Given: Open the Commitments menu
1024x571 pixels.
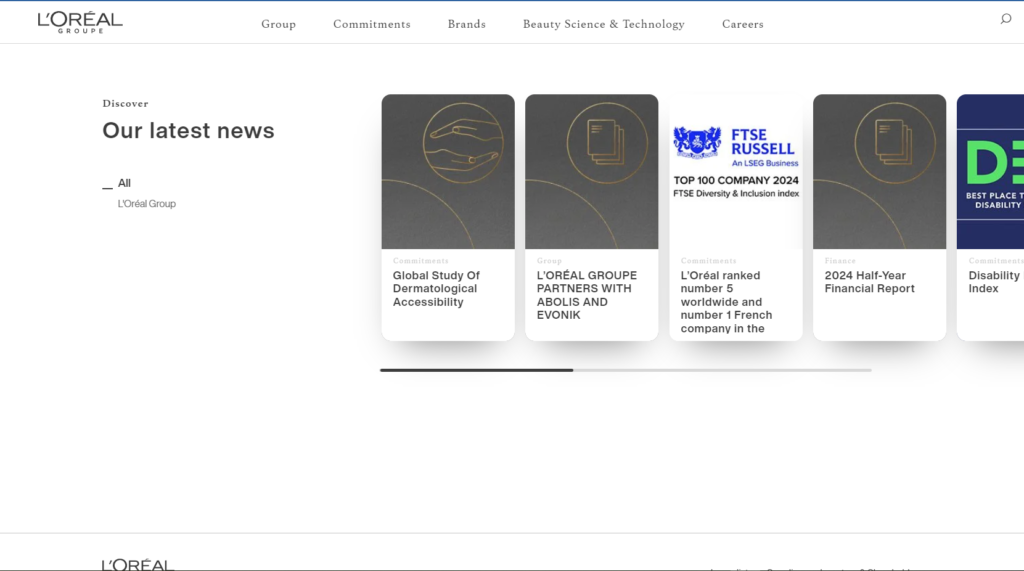Looking at the screenshot, I should point(372,24).
